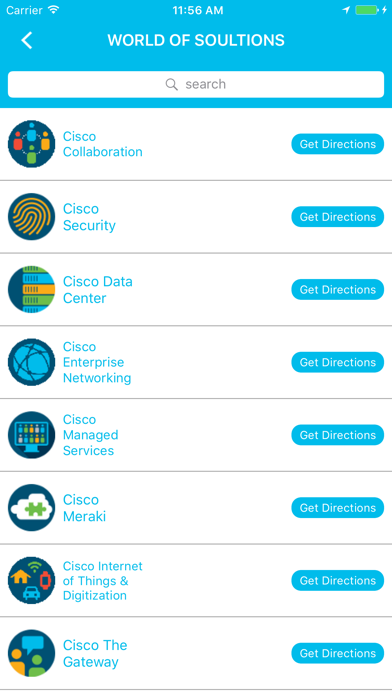
Task: Get directions to Cisco Enterprise Networking
Action: [x=338, y=362]
